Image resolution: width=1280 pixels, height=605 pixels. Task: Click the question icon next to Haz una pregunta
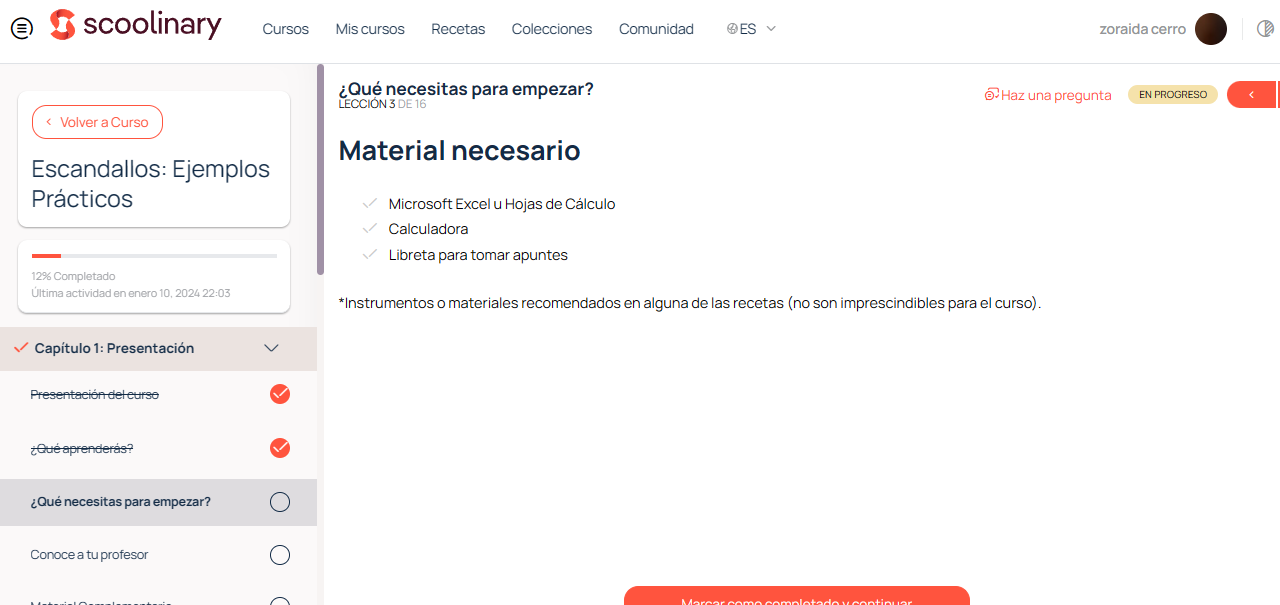(x=990, y=94)
